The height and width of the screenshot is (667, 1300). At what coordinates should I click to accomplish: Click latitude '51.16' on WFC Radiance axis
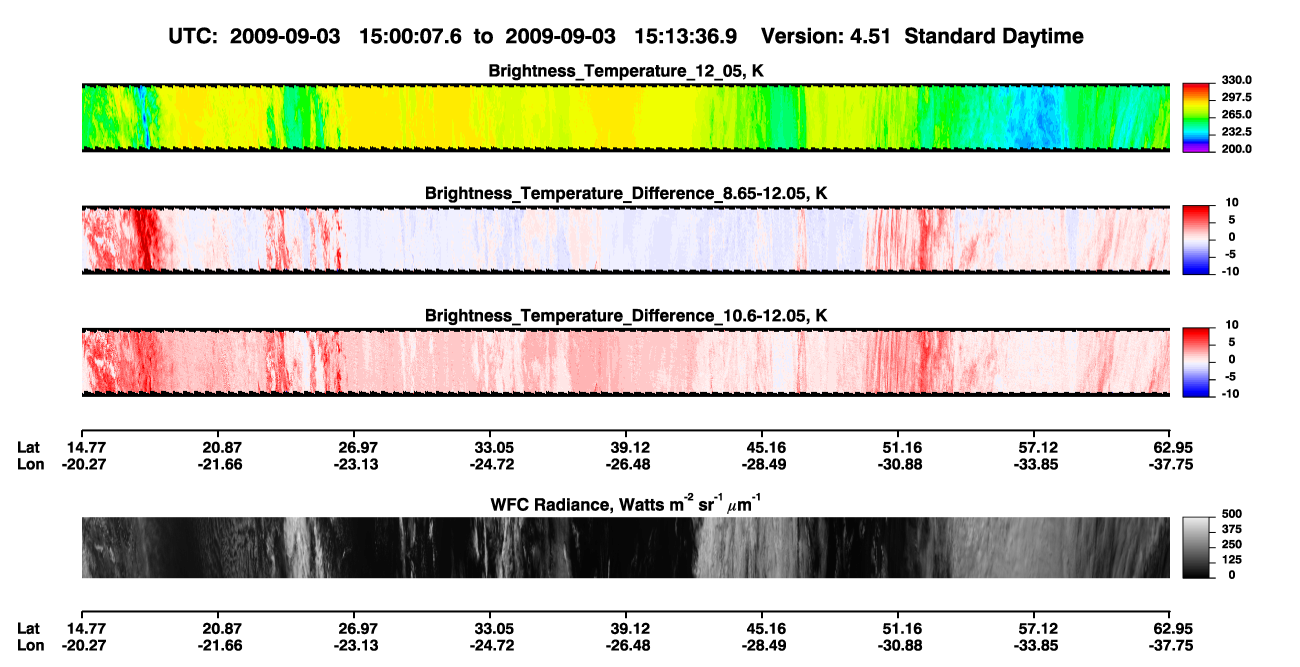pos(898,628)
